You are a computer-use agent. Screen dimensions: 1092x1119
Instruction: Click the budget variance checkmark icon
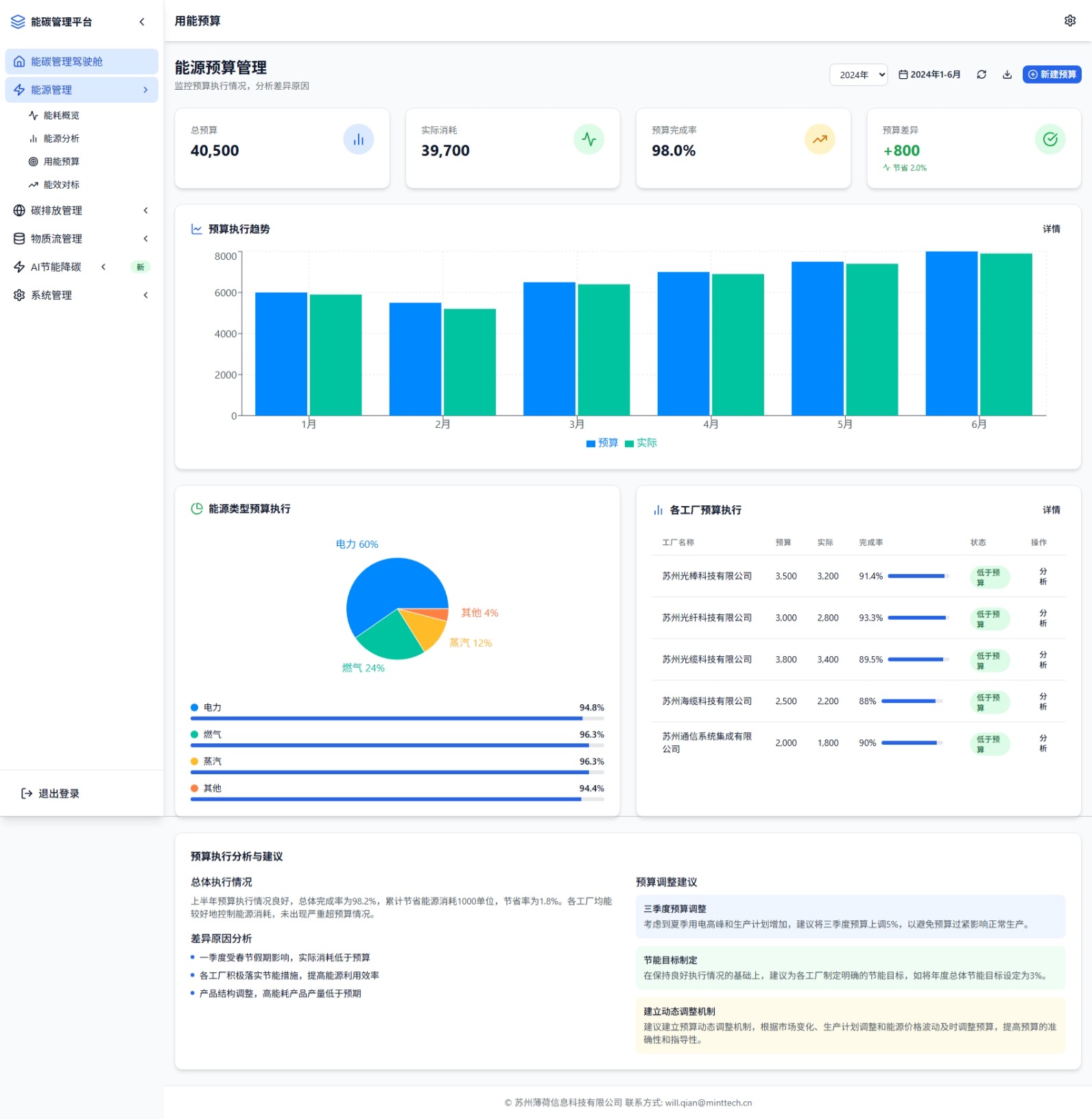[x=1049, y=140]
